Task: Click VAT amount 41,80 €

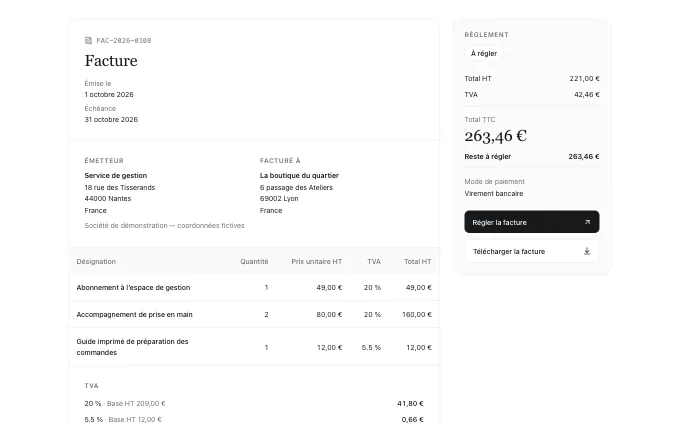Action: pos(410,403)
